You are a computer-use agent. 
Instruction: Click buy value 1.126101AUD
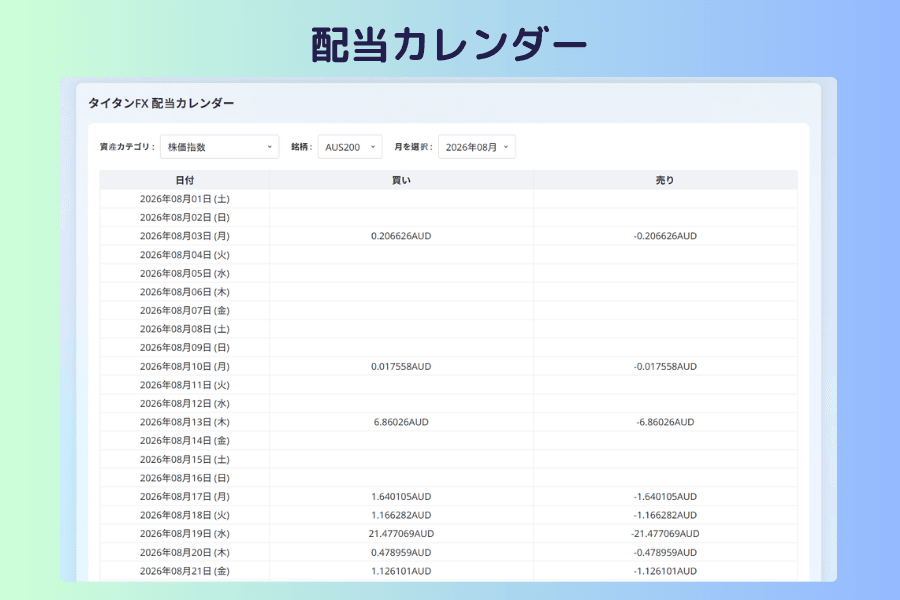(x=401, y=571)
